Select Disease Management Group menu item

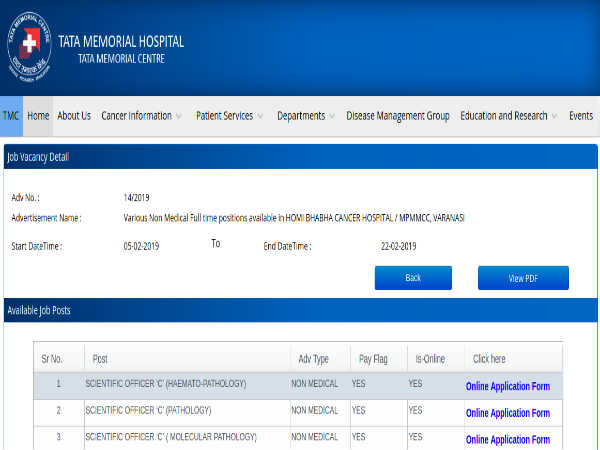pyautogui.click(x=398, y=116)
